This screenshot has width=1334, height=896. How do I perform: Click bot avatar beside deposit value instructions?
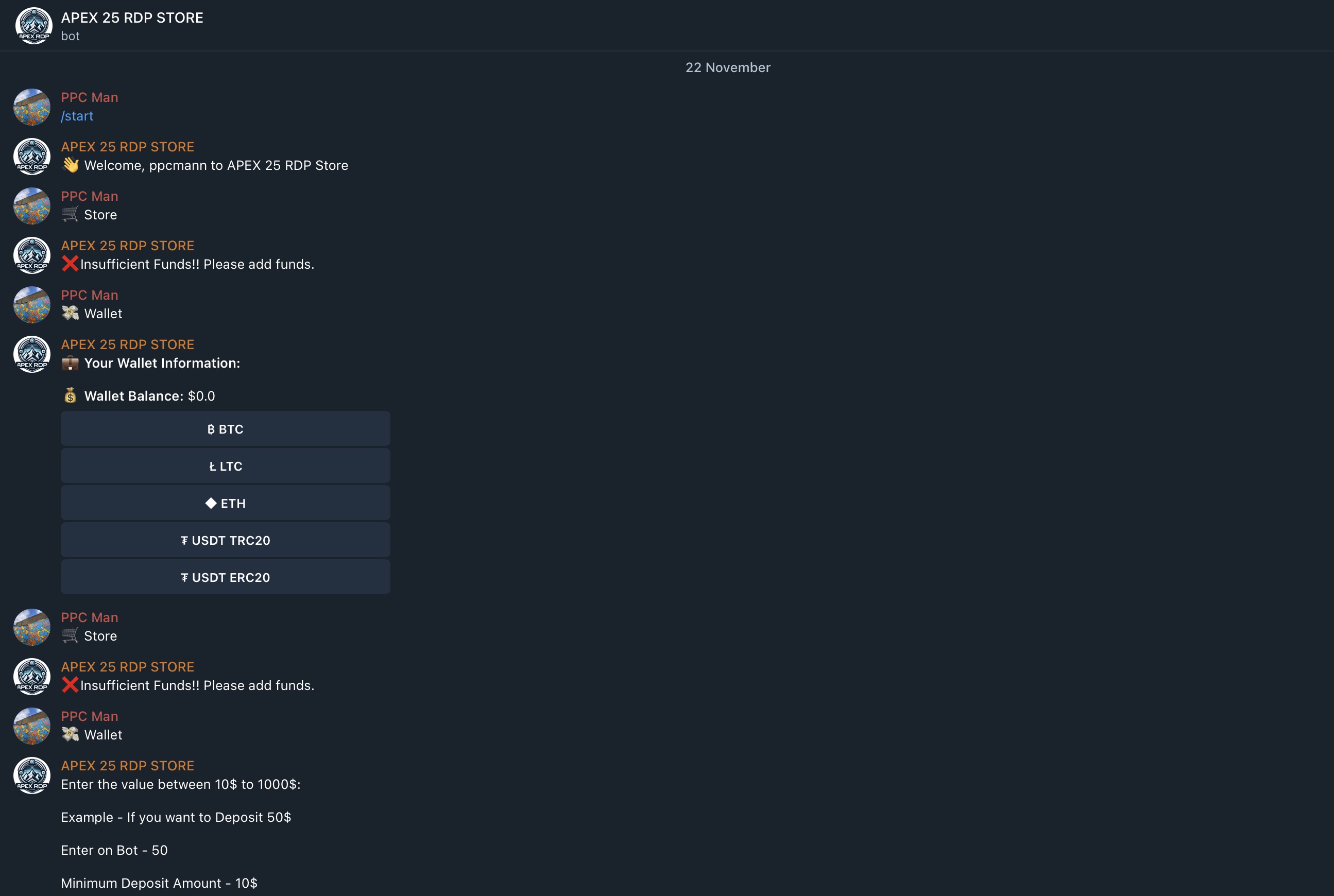point(32,776)
